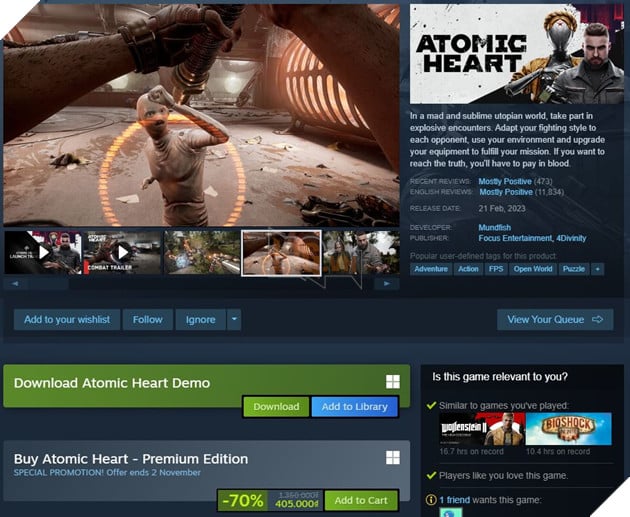The height and width of the screenshot is (517, 630).
Task: Click 'Buy Atomic Heart - Premium Edition' heading
Action: pyautogui.click(x=131, y=459)
